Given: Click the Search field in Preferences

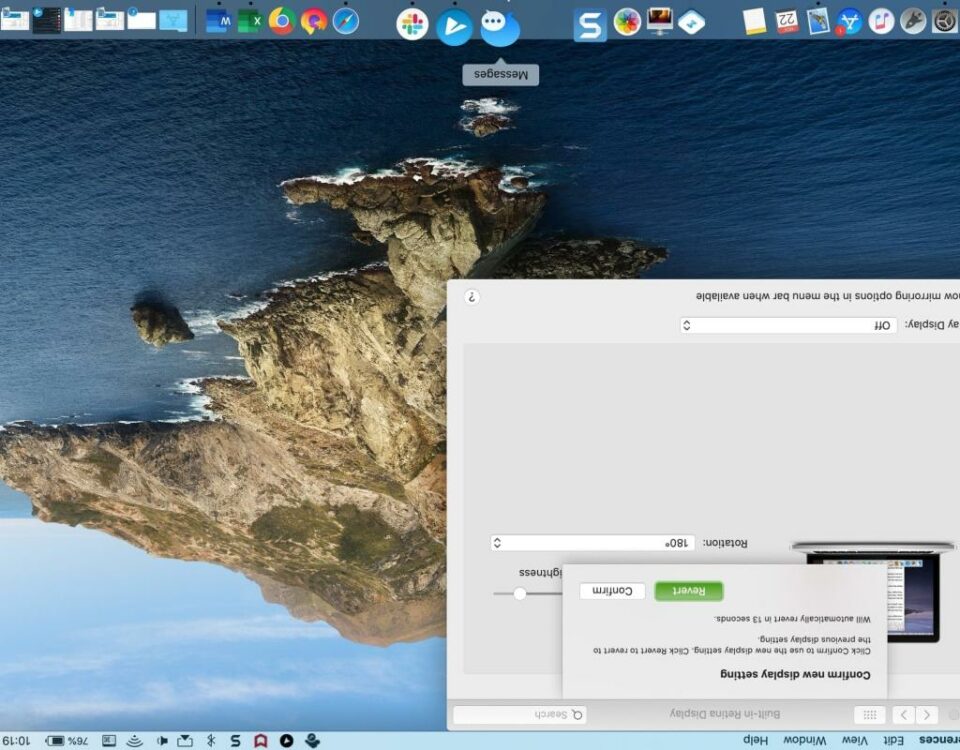Looking at the screenshot, I should point(520,714).
